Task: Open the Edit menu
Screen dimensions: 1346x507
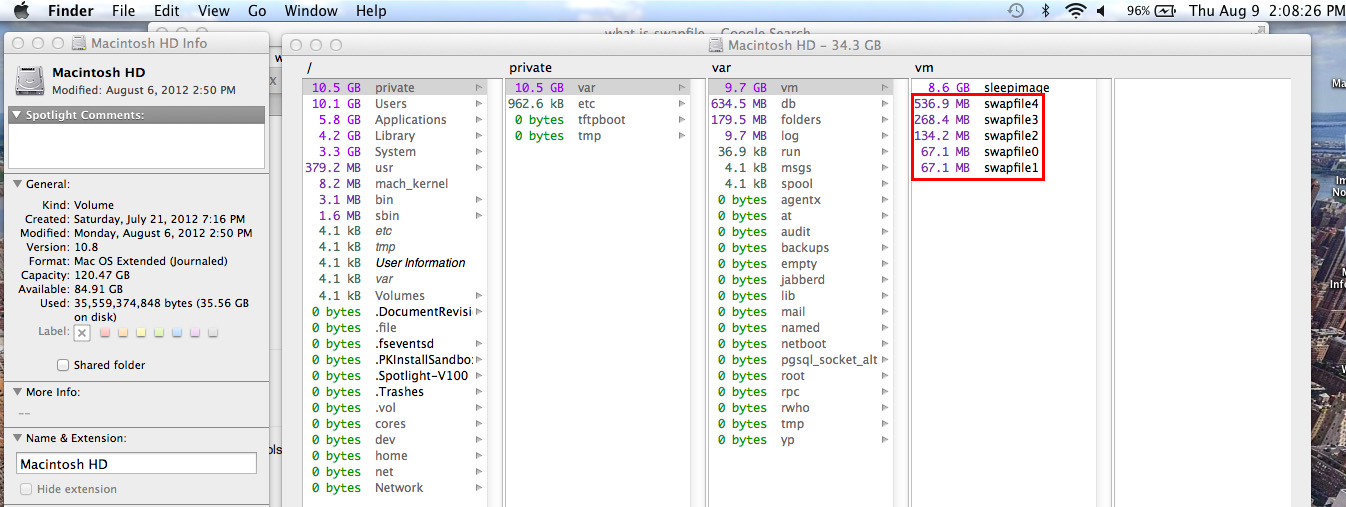Action: click(x=167, y=11)
